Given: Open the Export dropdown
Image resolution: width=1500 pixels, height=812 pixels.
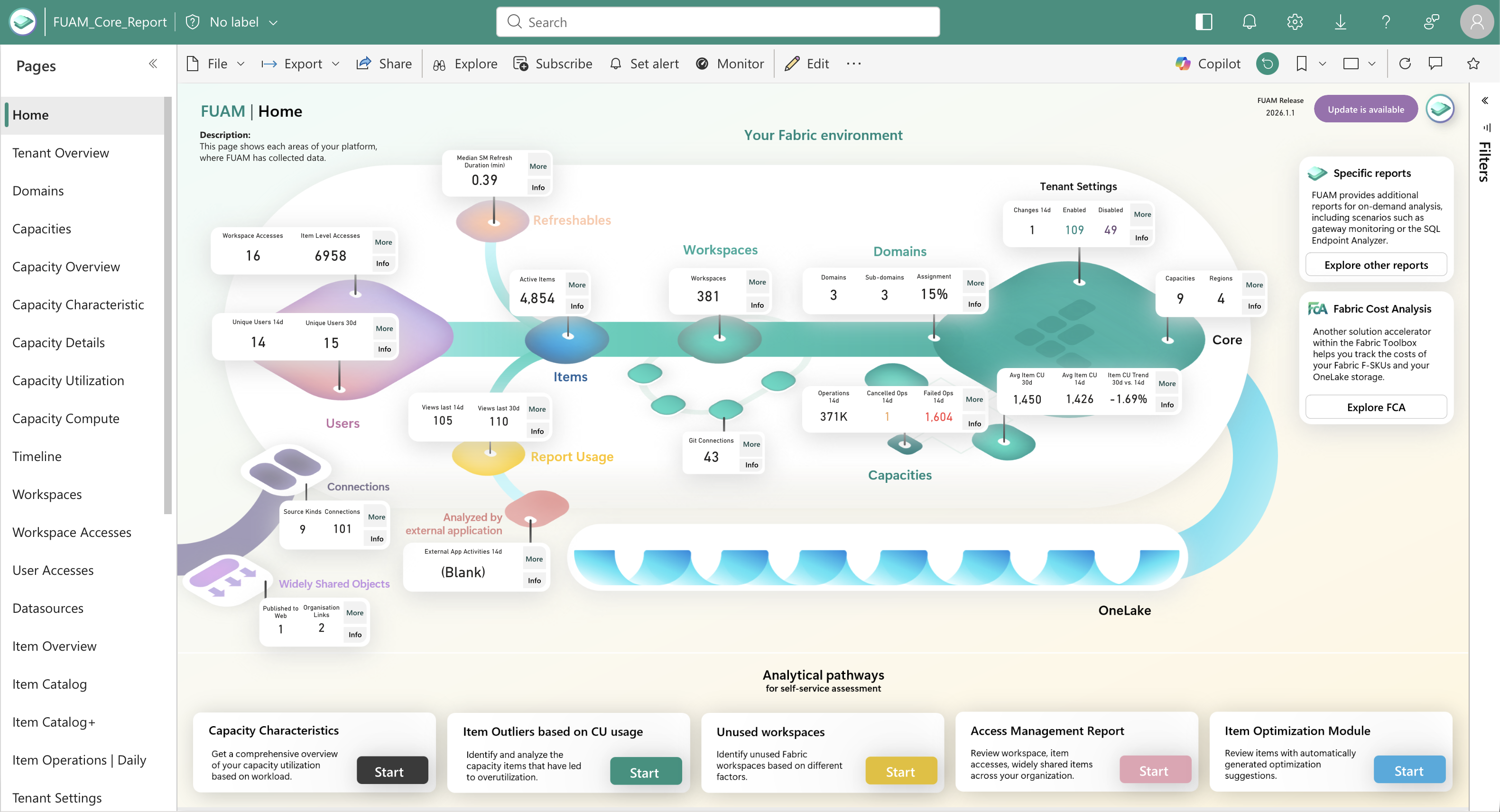Looking at the screenshot, I should [x=300, y=64].
